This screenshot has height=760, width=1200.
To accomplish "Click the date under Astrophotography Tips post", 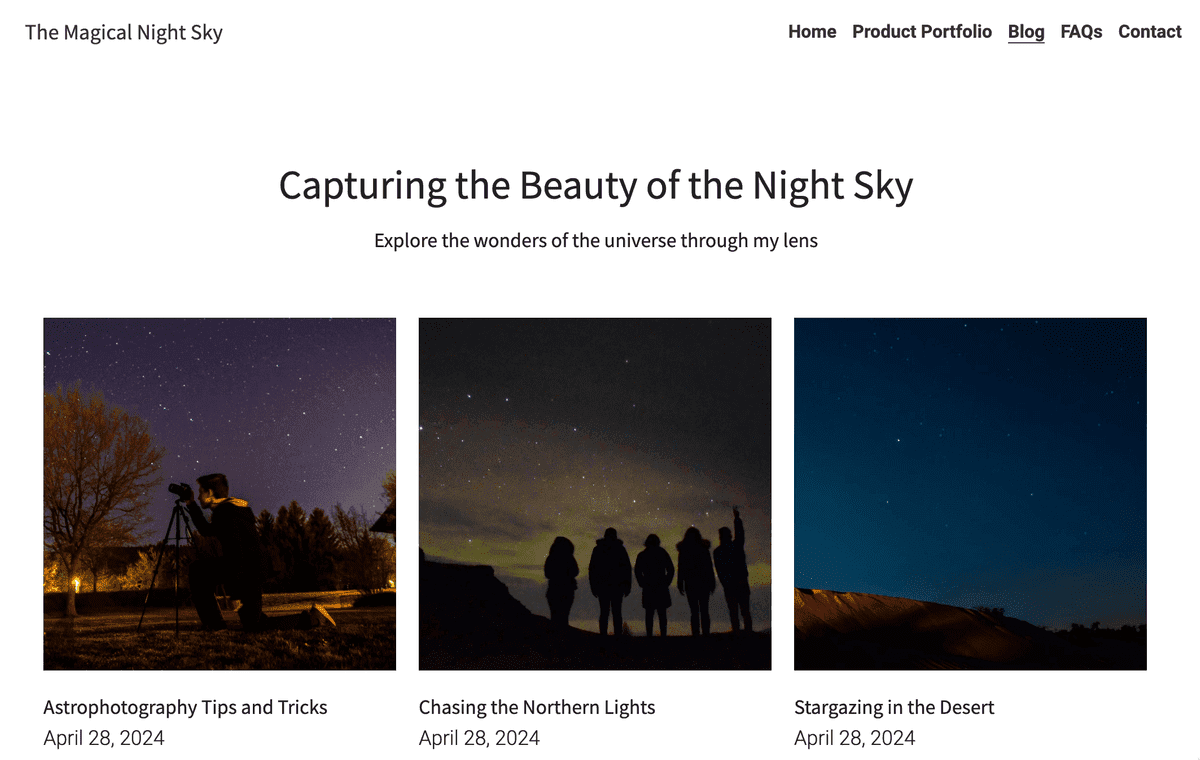I will (104, 738).
